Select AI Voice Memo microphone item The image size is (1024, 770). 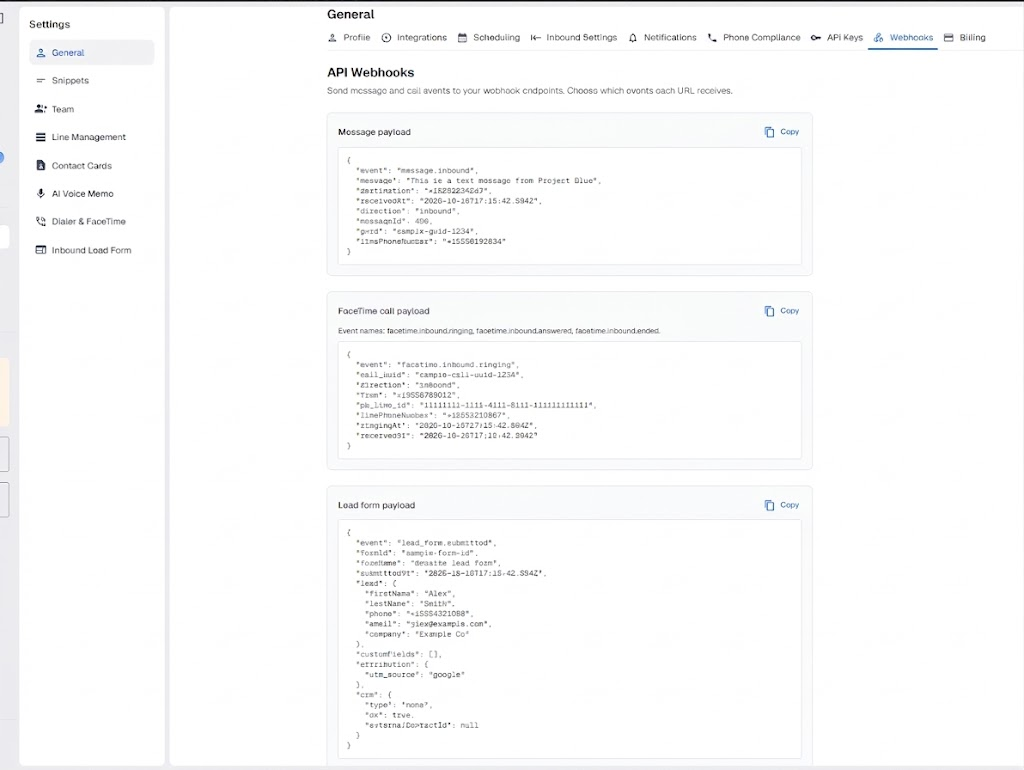pos(91,194)
